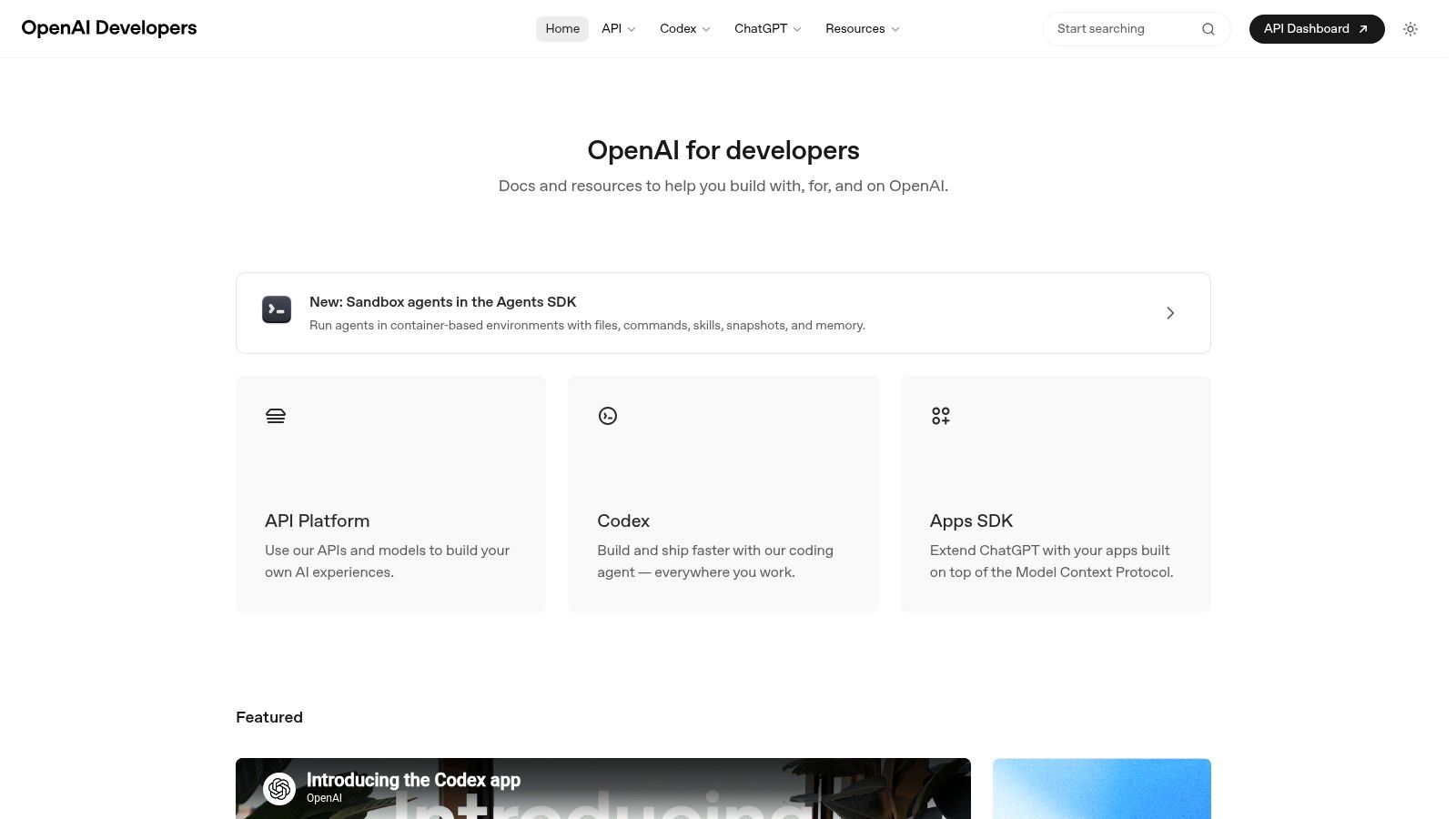Click the Codex card terminal icon
This screenshot has width=1456, height=819.
pos(608,416)
